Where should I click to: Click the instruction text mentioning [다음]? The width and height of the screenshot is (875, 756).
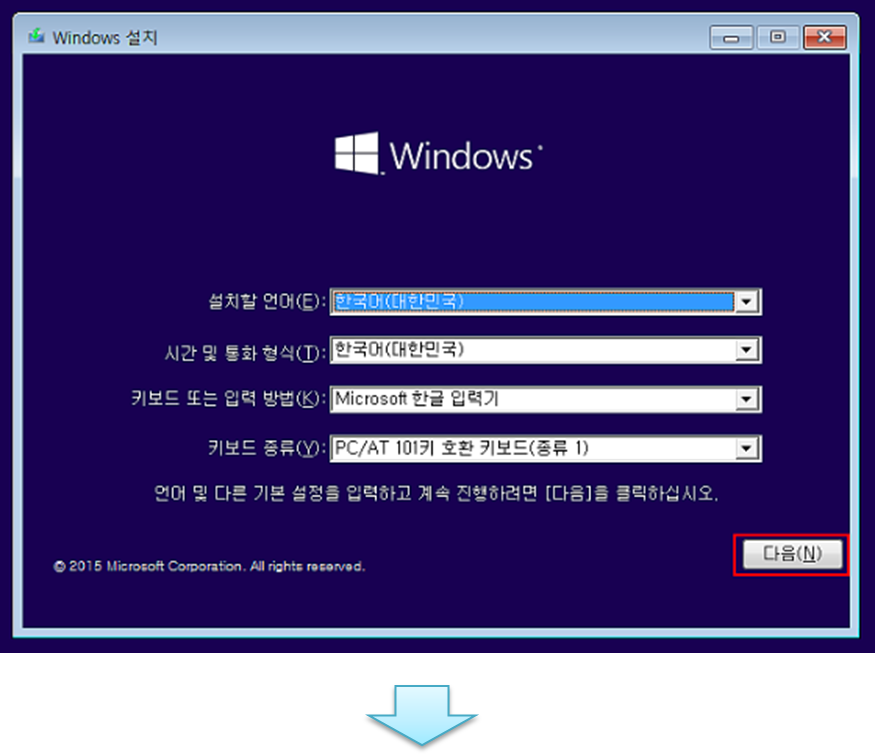coord(436,493)
